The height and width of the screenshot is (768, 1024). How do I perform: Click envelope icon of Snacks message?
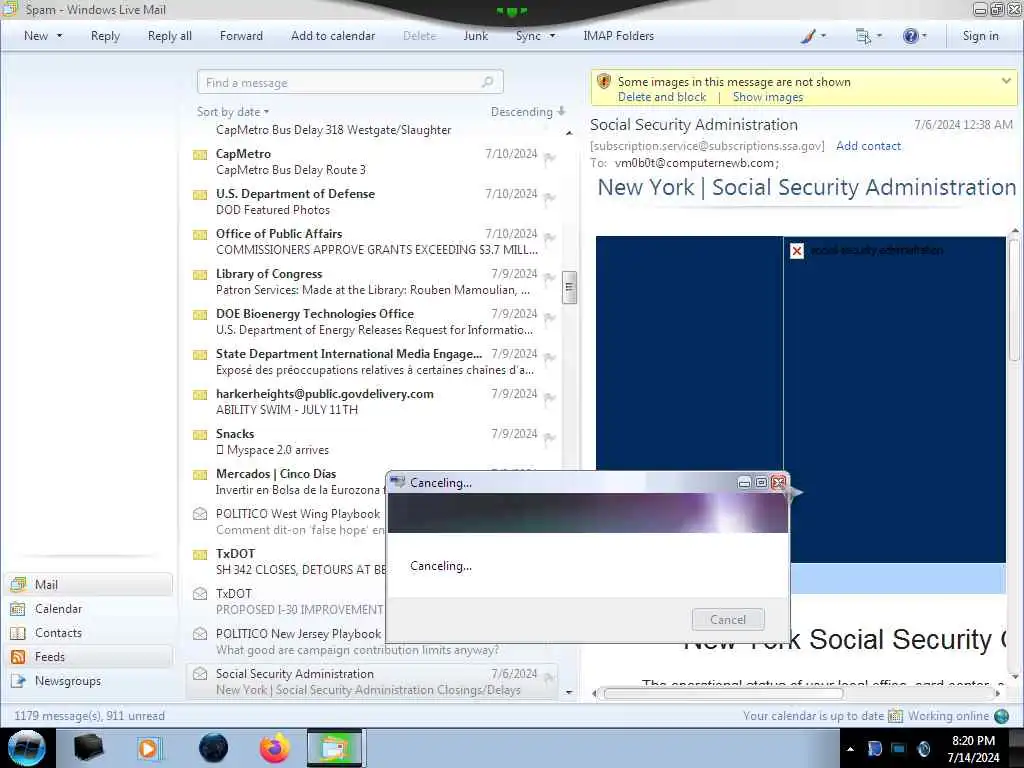[x=200, y=434]
